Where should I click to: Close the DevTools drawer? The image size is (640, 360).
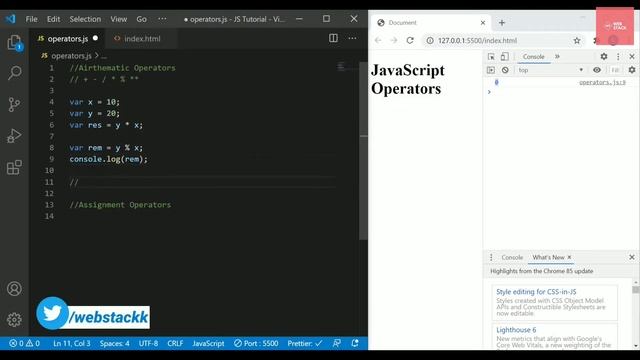632,257
